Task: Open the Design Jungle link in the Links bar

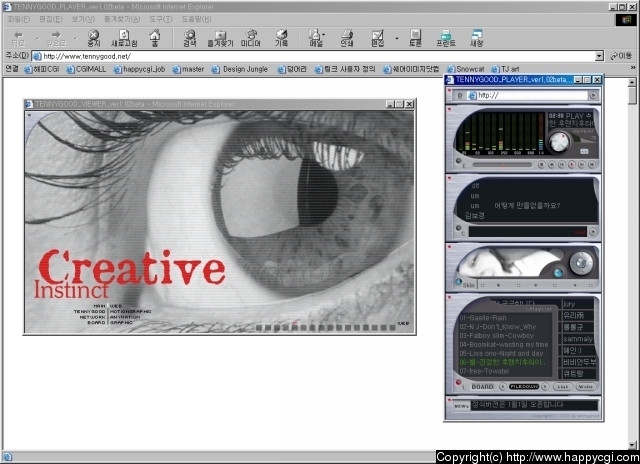Action: tap(240, 69)
